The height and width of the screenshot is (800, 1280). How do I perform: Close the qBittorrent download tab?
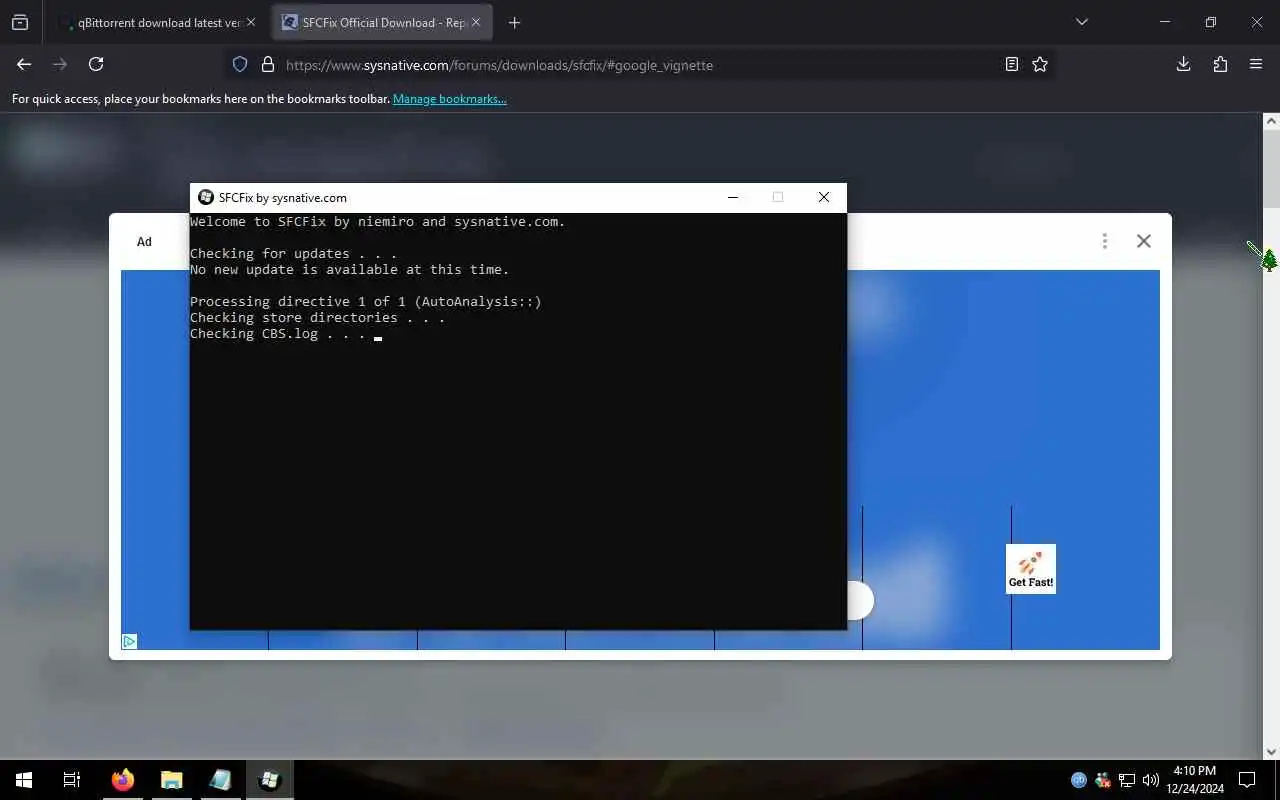point(251,22)
